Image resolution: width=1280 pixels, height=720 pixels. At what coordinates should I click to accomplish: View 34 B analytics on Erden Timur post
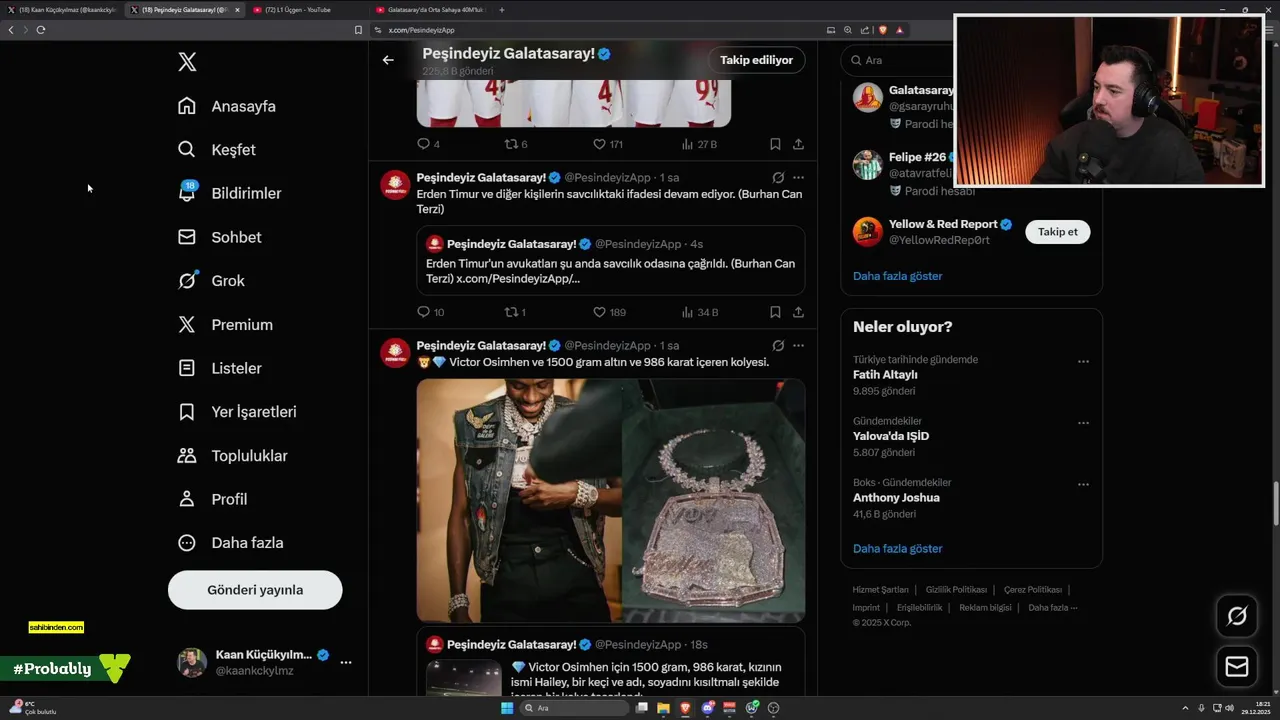(699, 312)
